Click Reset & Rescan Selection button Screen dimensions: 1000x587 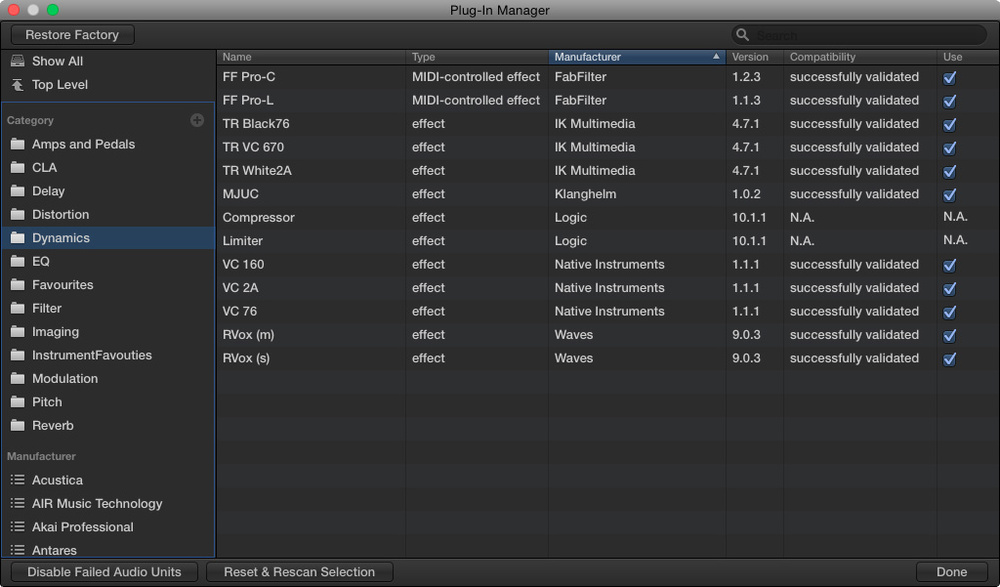tap(299, 572)
